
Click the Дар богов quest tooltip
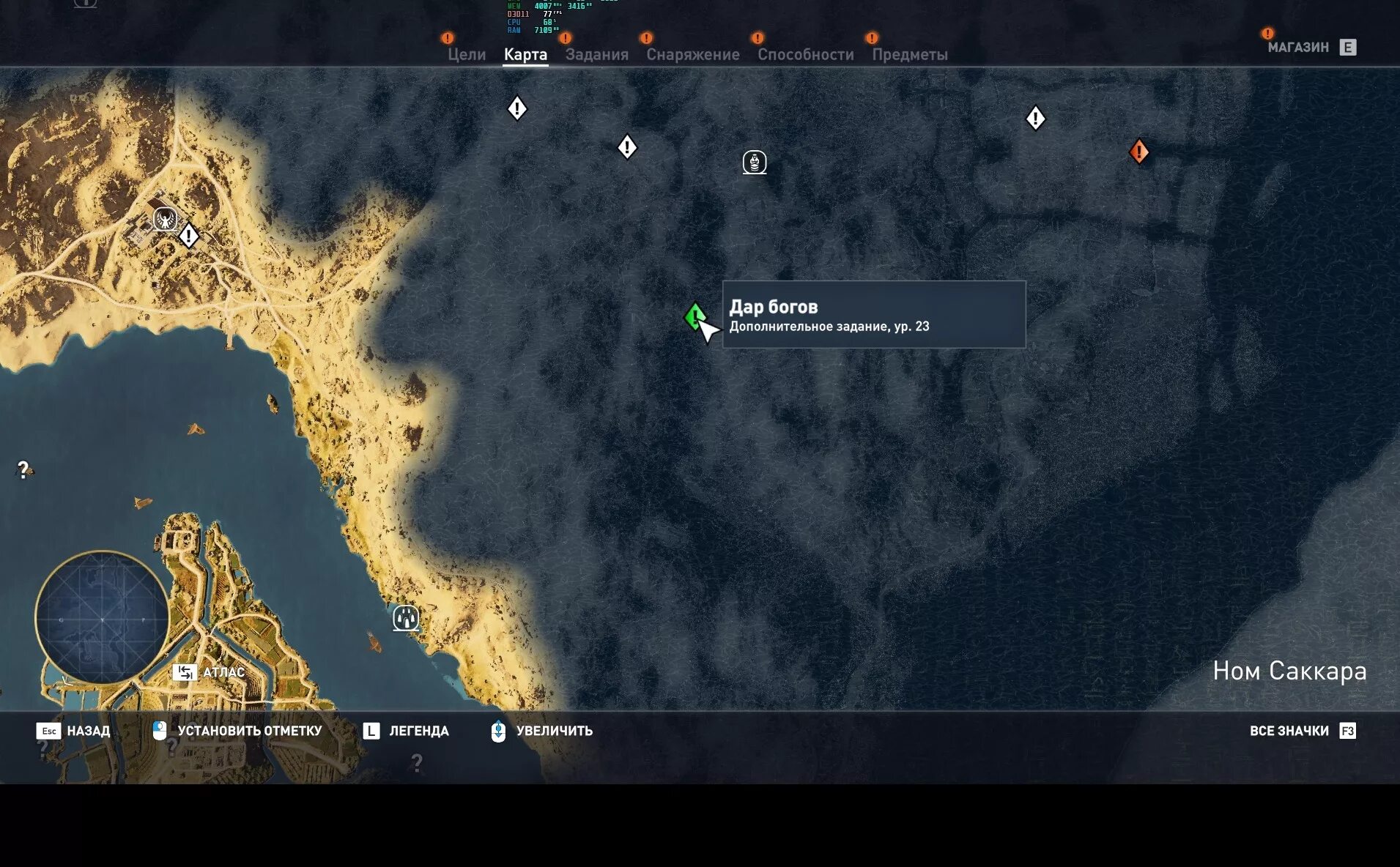[874, 314]
